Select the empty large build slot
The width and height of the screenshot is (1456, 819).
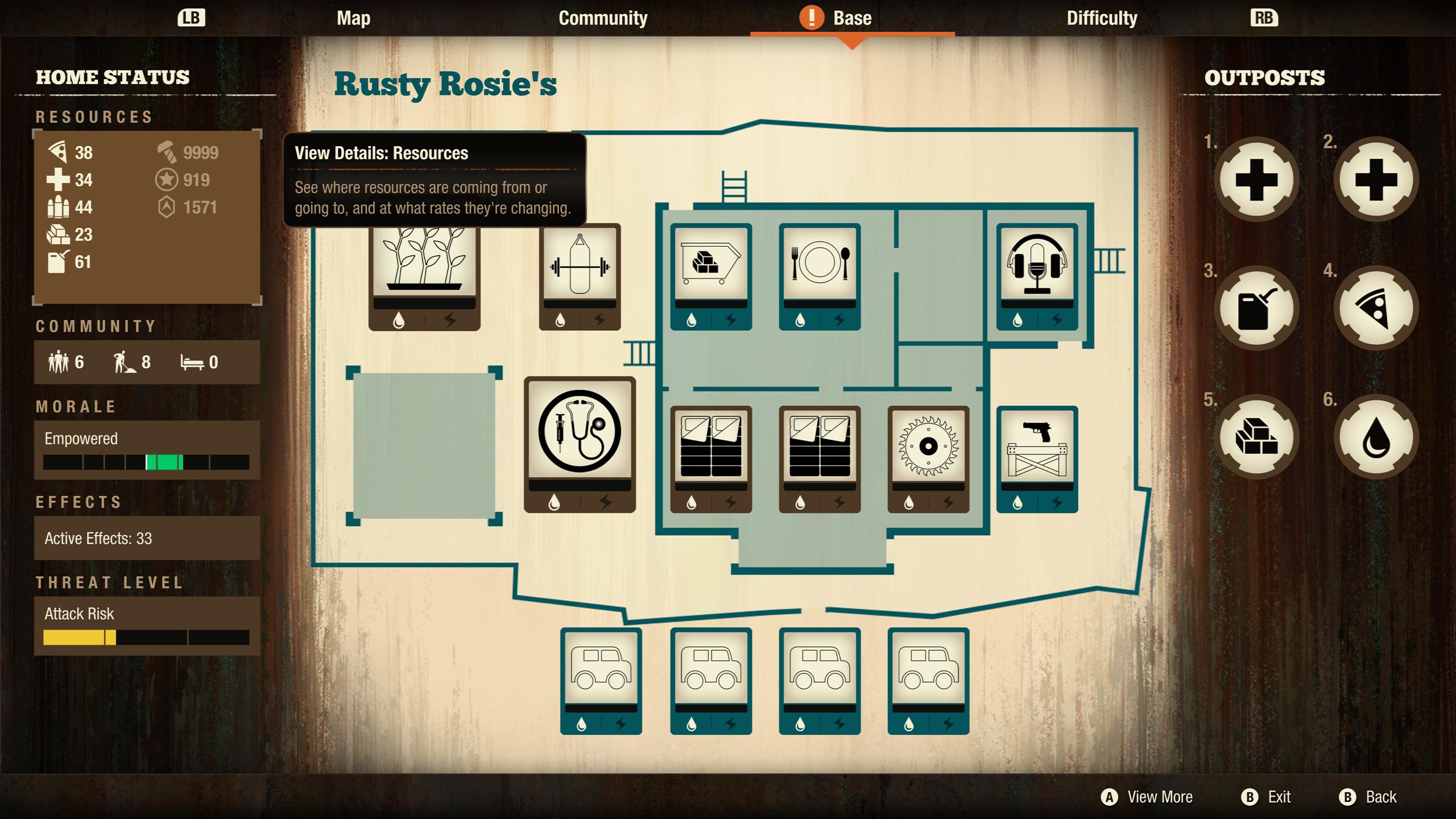click(x=424, y=445)
